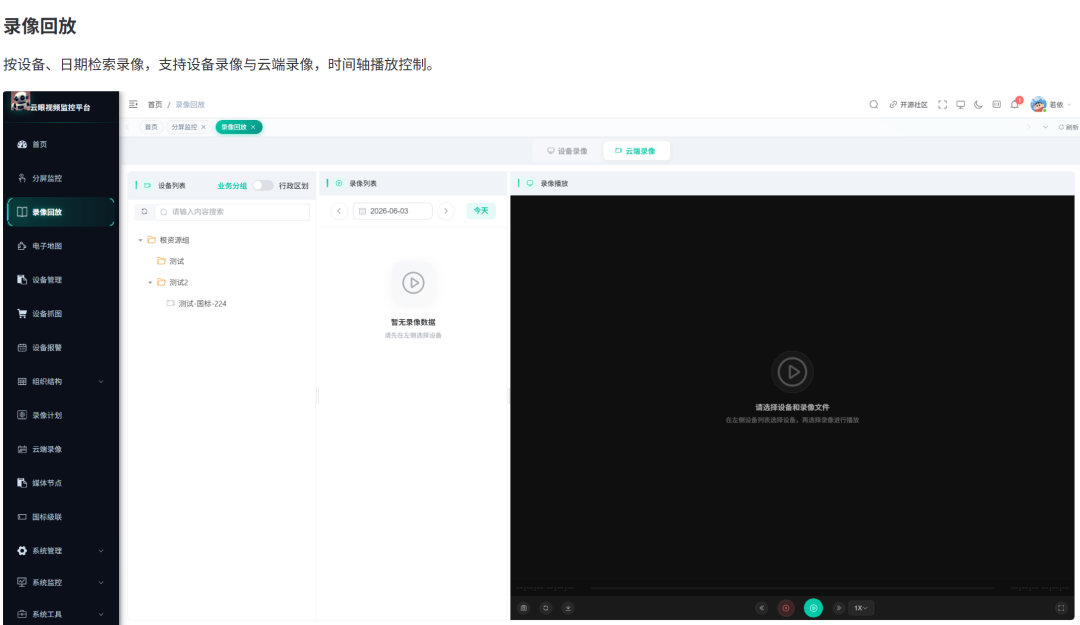Take a snapshot with the camera icon
Screen dimensions: 1080x625
pyautogui.click(x=523, y=608)
